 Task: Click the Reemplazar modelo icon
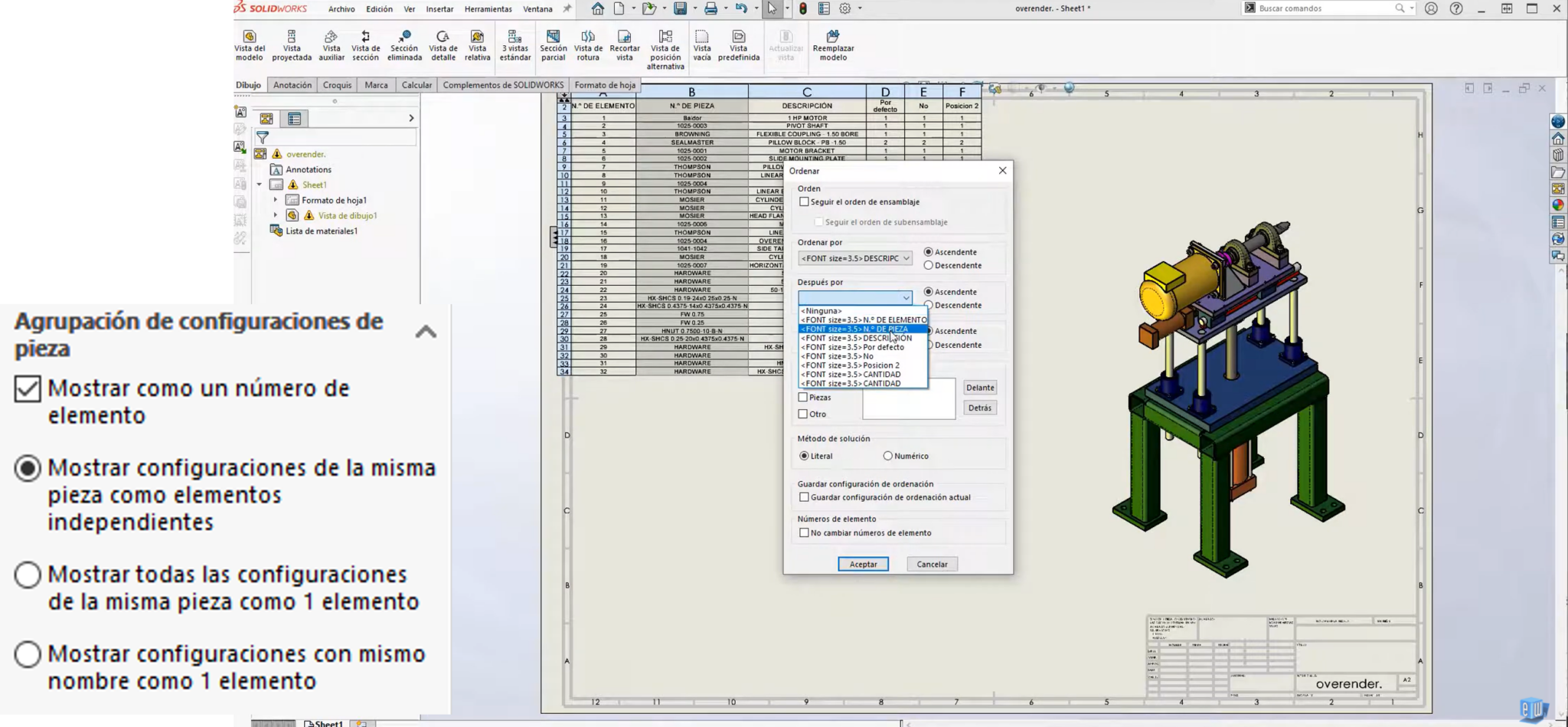[x=834, y=44]
